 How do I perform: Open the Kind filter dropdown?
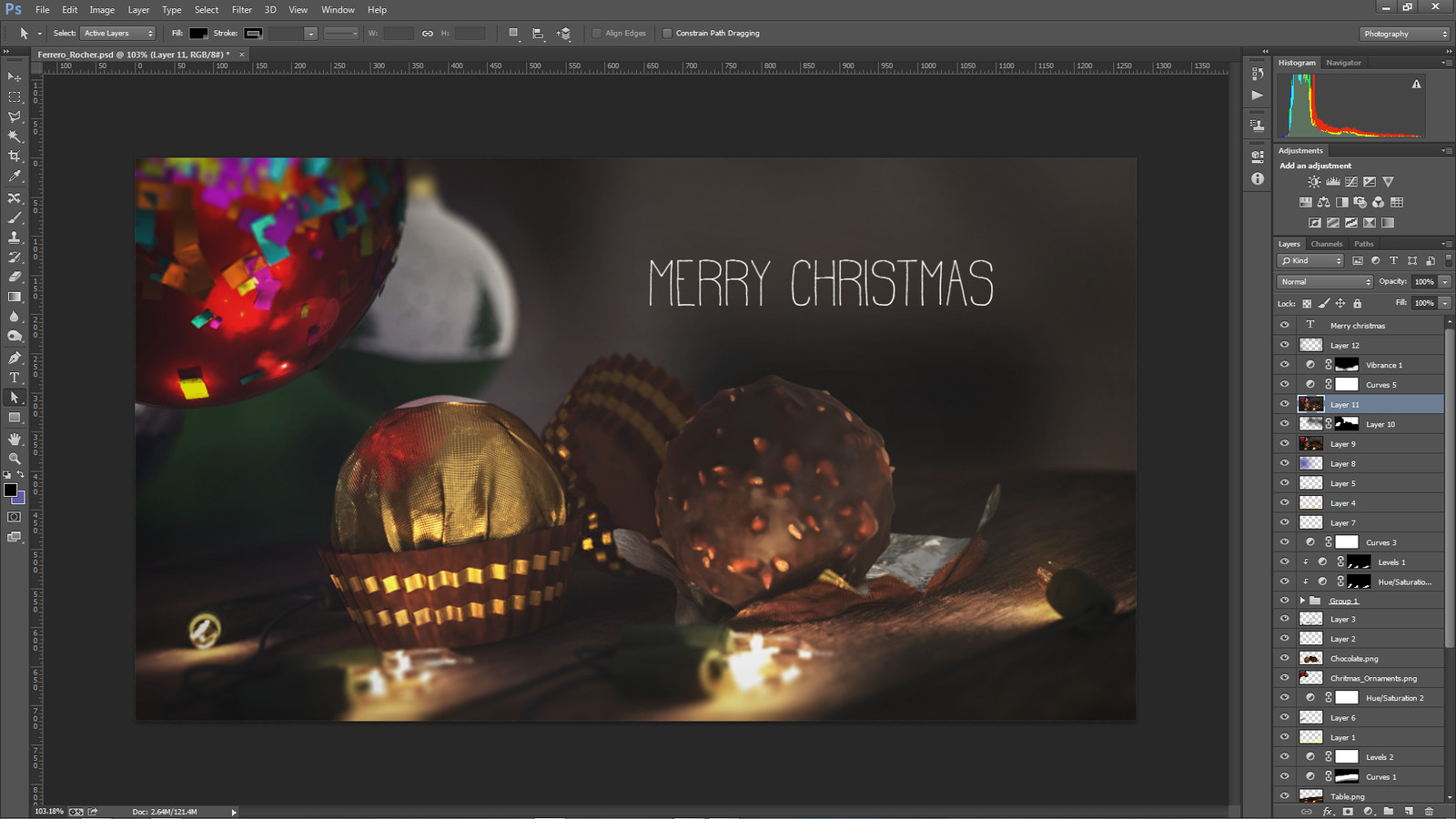1311,260
